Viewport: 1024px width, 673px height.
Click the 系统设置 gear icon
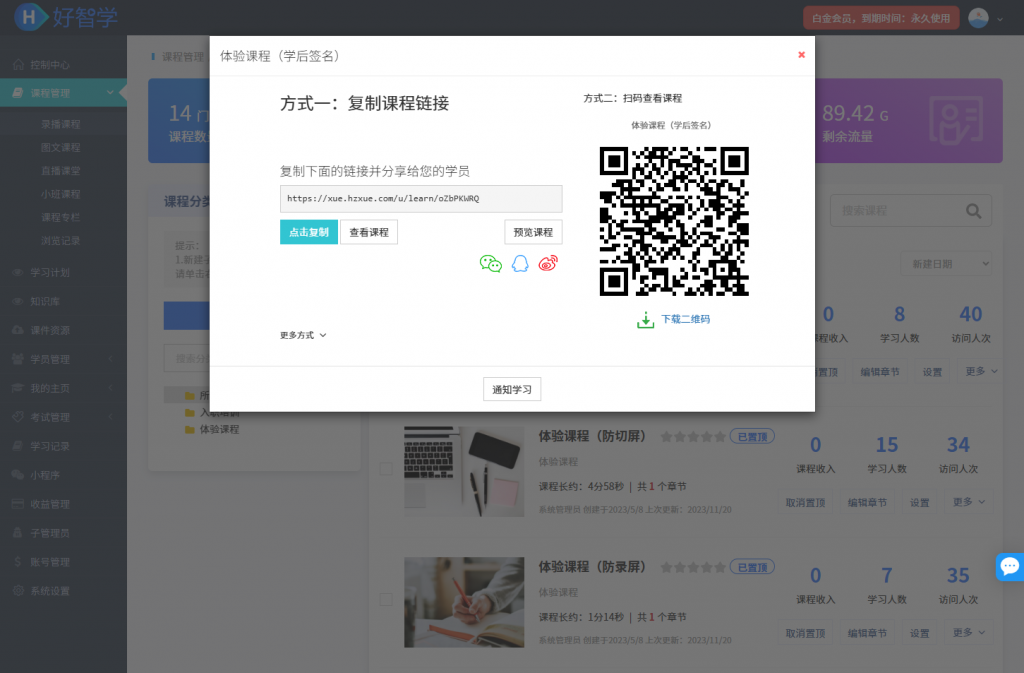point(18,591)
